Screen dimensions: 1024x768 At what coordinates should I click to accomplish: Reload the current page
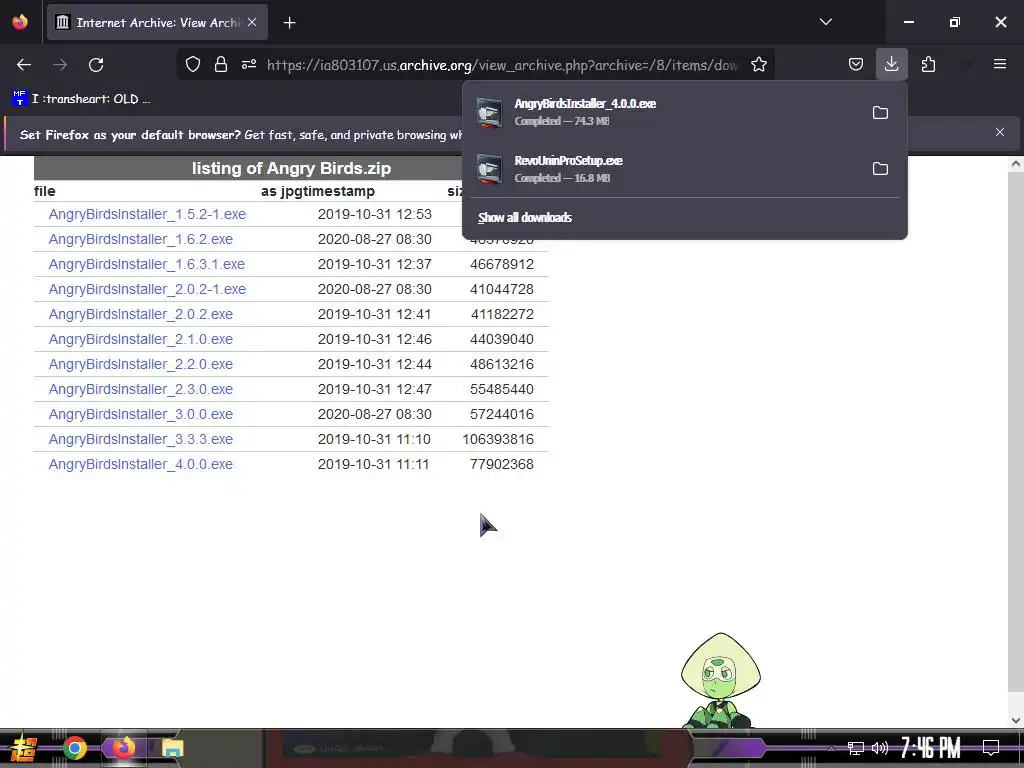[x=96, y=65]
